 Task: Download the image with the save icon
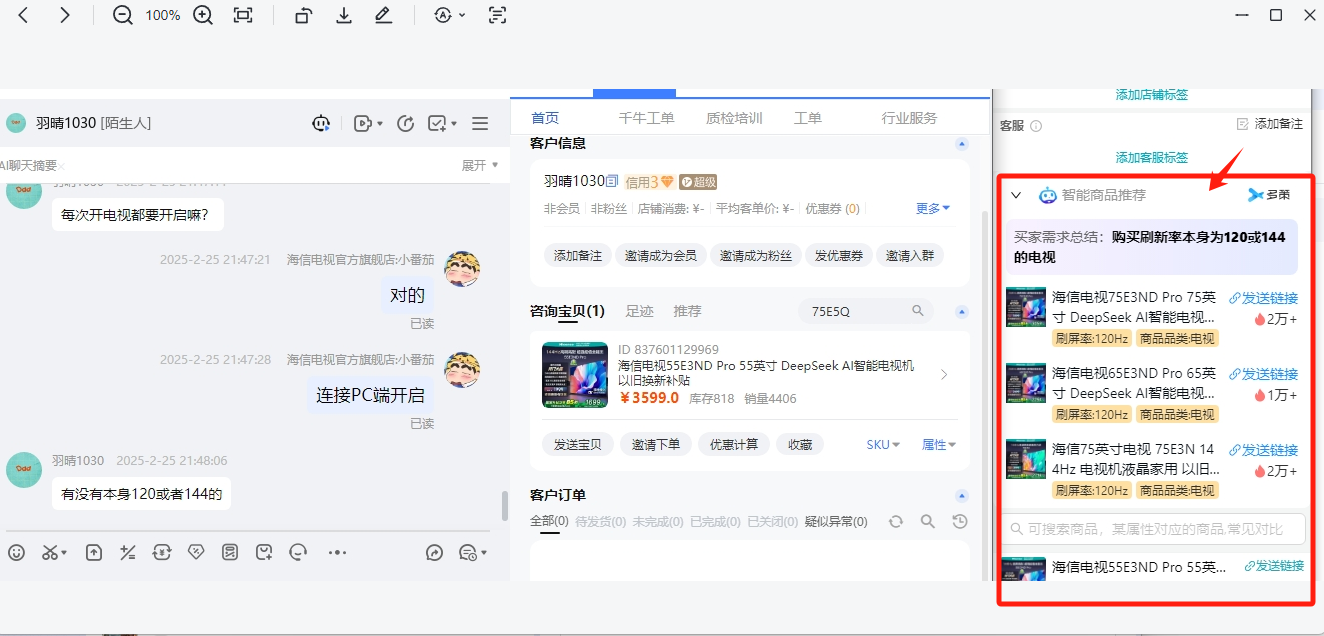(344, 15)
